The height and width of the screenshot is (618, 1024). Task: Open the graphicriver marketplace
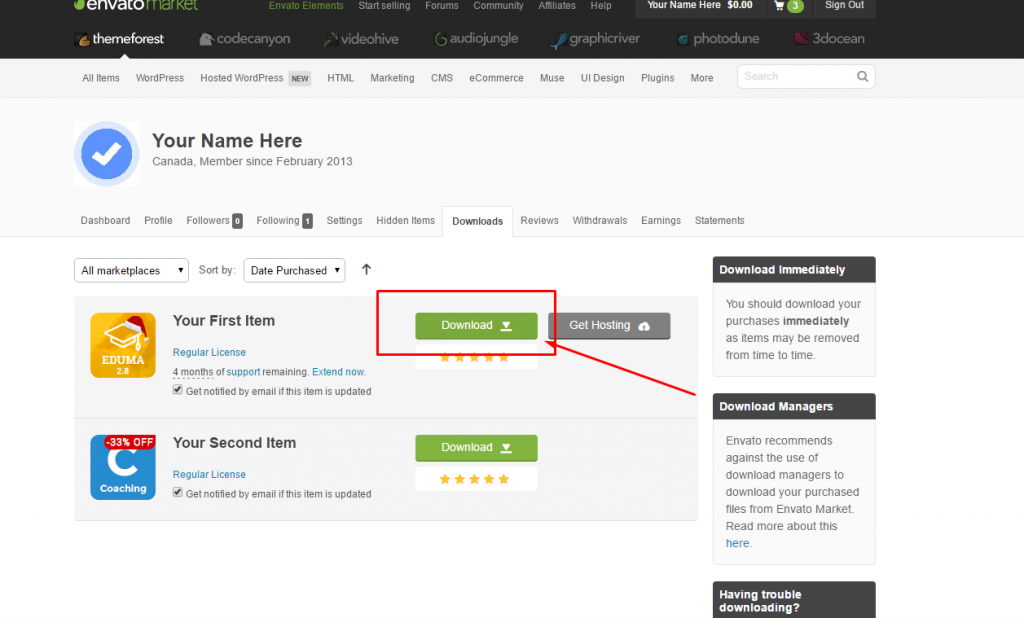595,39
